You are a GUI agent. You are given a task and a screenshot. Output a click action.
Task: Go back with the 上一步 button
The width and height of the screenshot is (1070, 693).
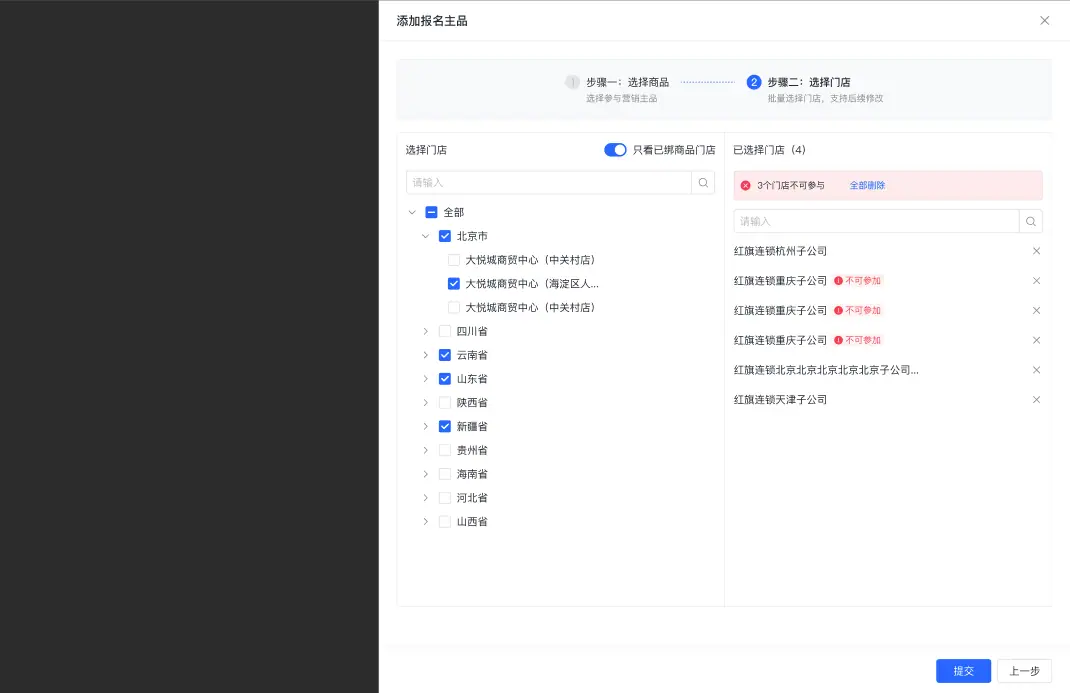[x=1024, y=671]
